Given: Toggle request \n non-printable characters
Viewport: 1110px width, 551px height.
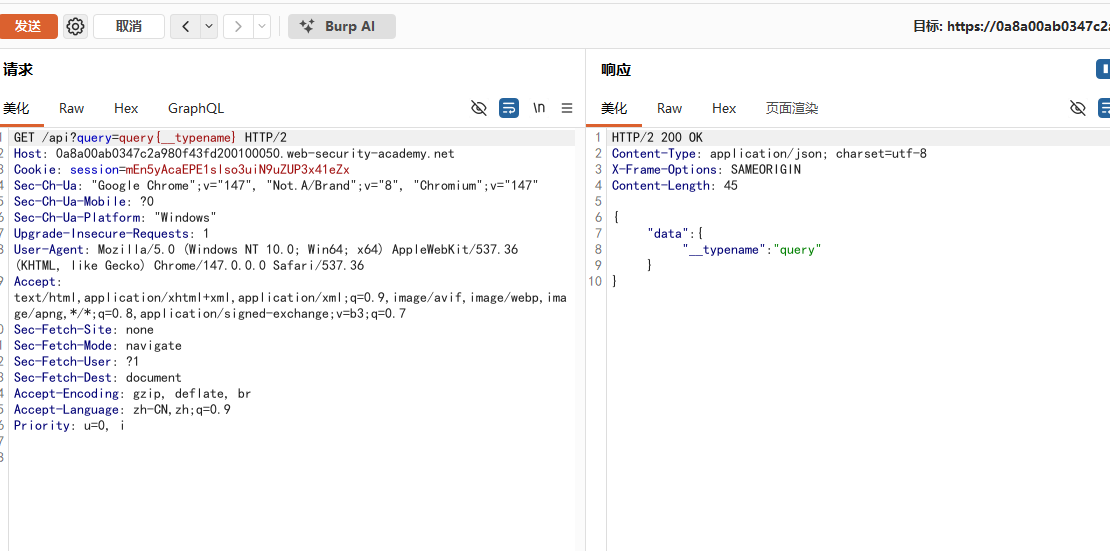Looking at the screenshot, I should [x=539, y=108].
